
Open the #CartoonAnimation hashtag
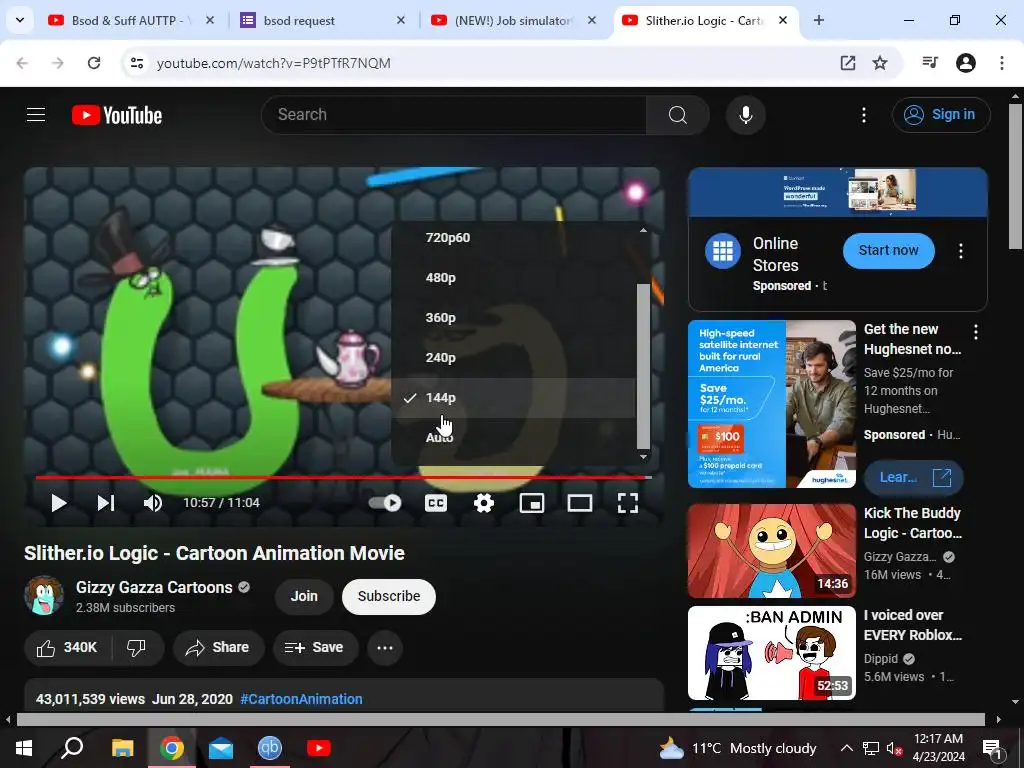click(301, 699)
